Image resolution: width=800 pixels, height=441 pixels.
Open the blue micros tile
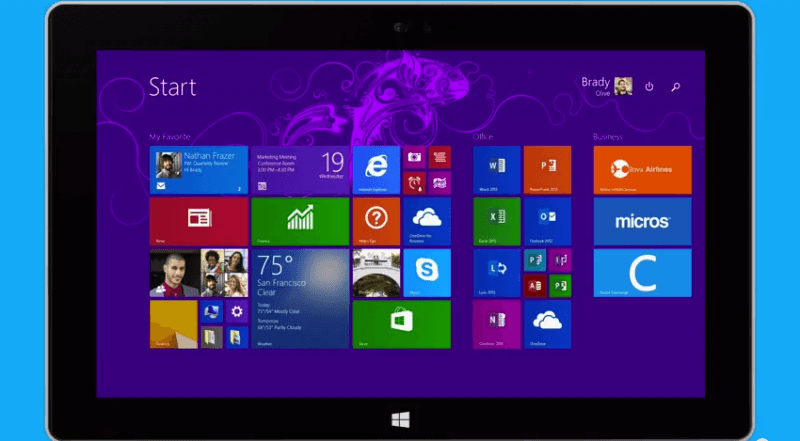(643, 222)
